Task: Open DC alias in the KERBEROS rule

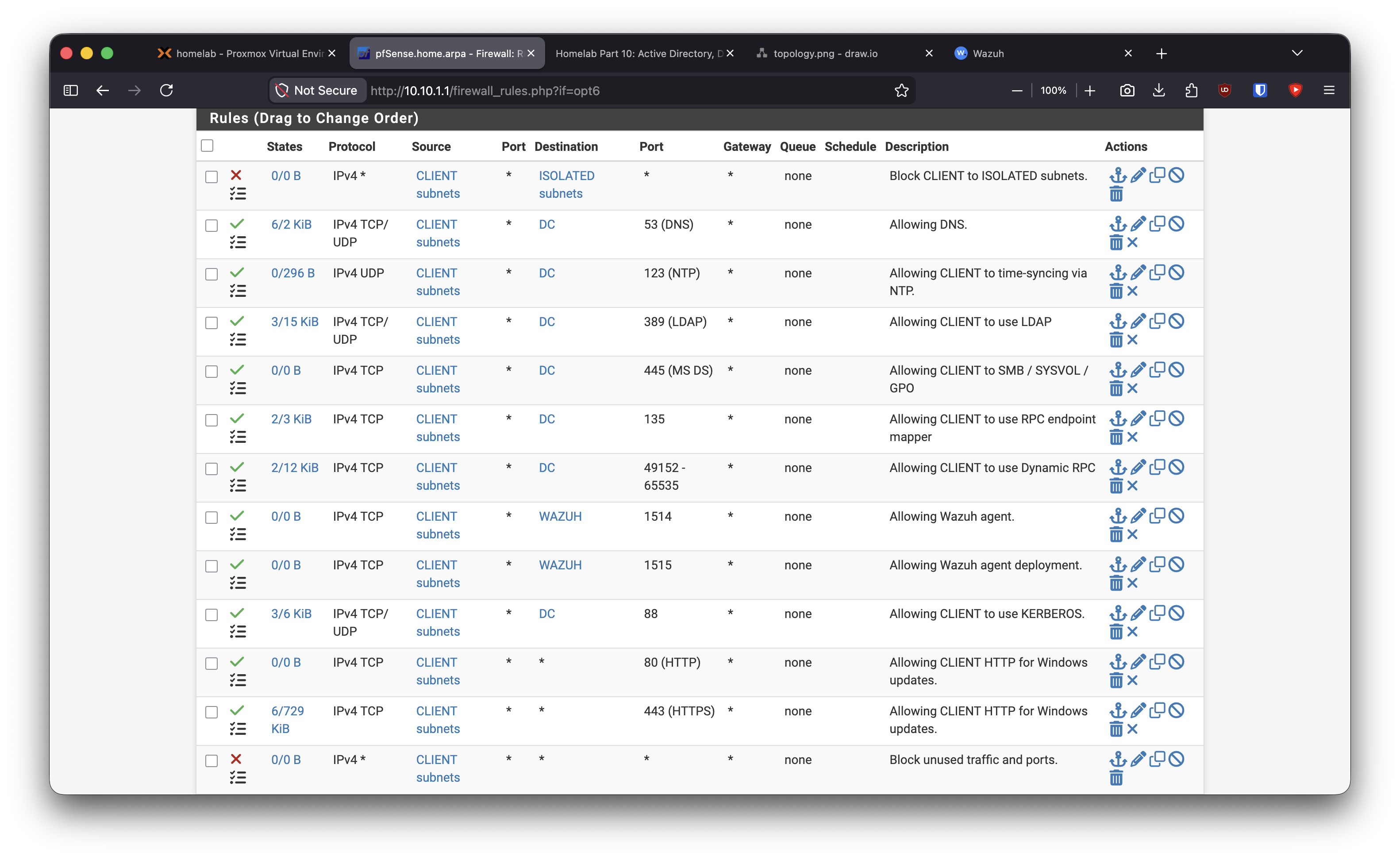Action: (546, 613)
